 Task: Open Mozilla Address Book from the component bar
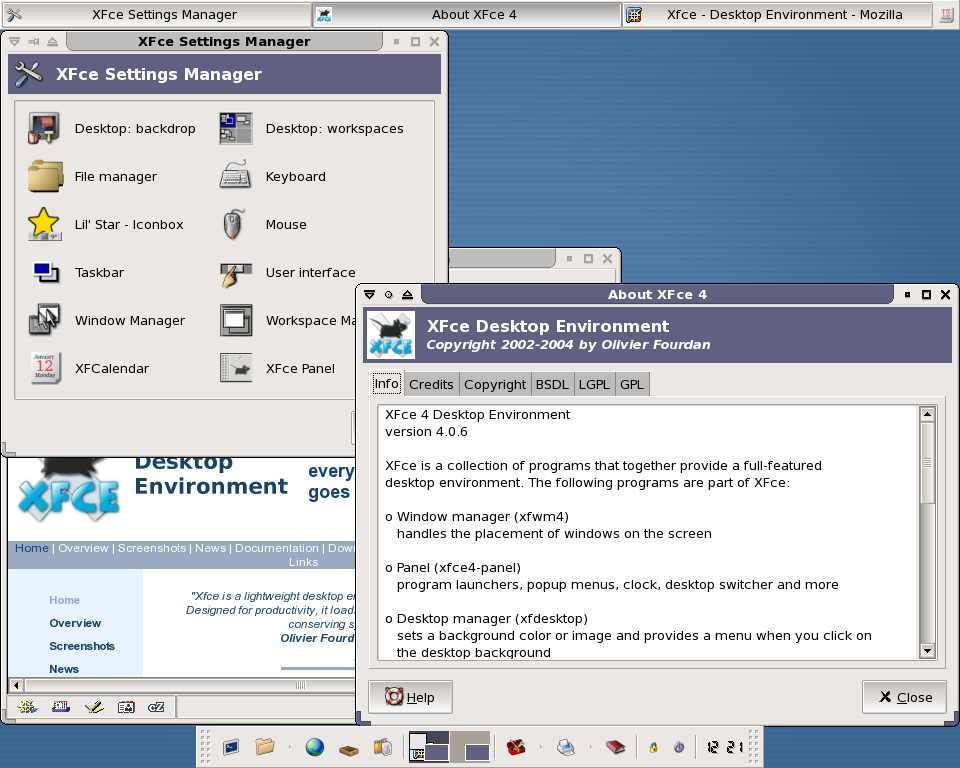126,707
